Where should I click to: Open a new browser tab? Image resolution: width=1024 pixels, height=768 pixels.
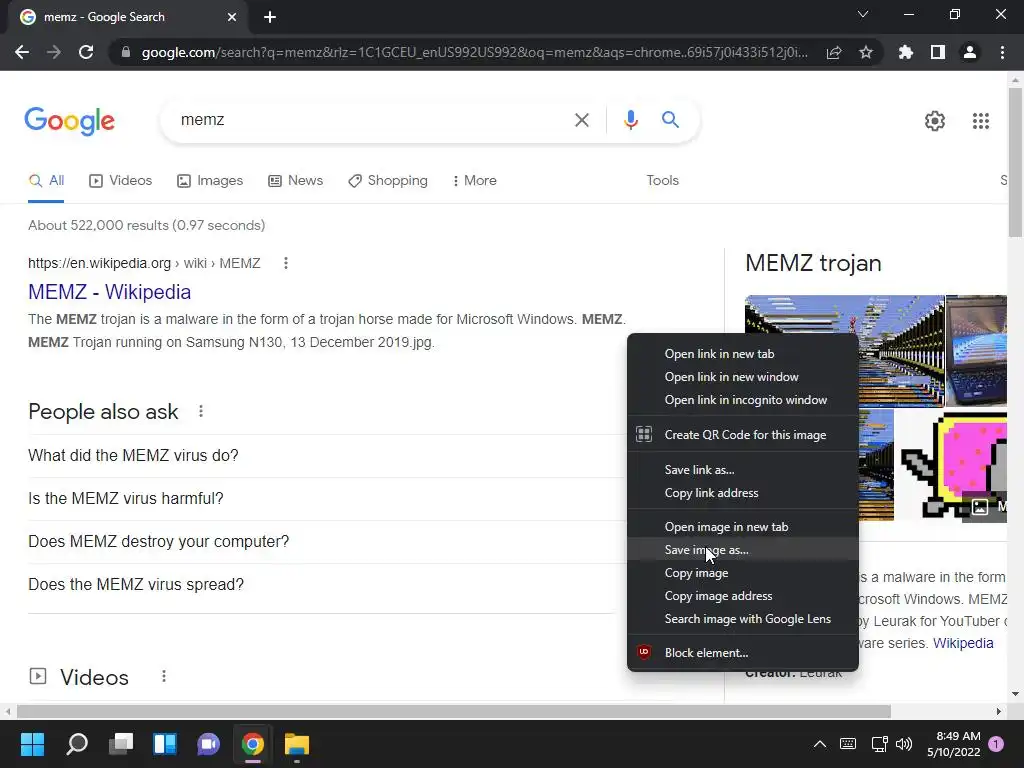pyautogui.click(x=270, y=17)
